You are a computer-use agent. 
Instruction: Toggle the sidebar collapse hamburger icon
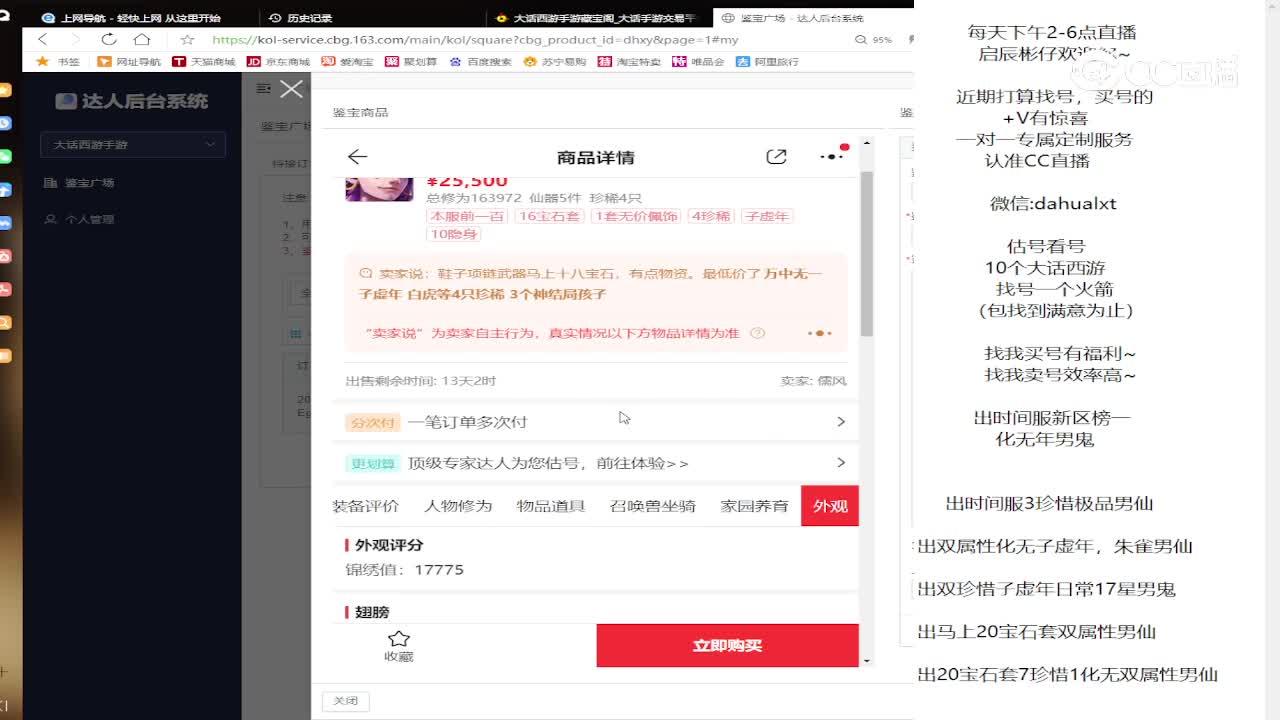coord(264,89)
